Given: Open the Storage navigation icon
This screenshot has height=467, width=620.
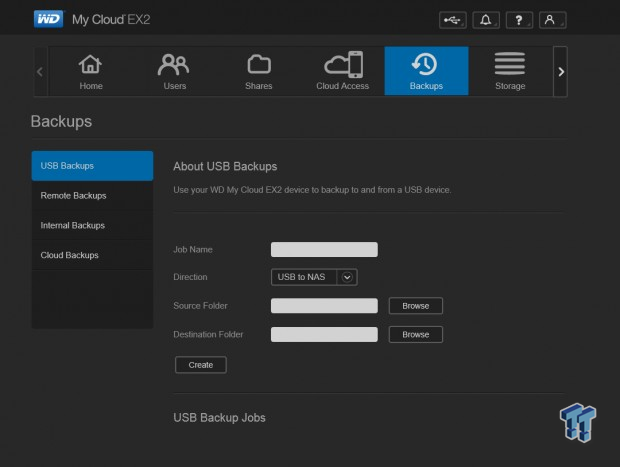Looking at the screenshot, I should point(510,71).
